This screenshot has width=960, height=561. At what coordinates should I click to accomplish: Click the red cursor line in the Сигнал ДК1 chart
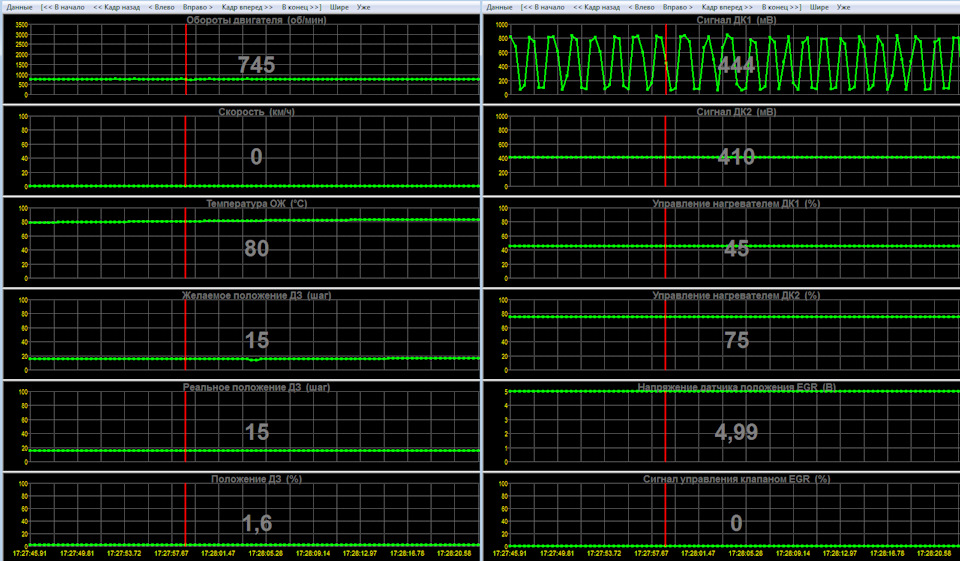coord(666,59)
